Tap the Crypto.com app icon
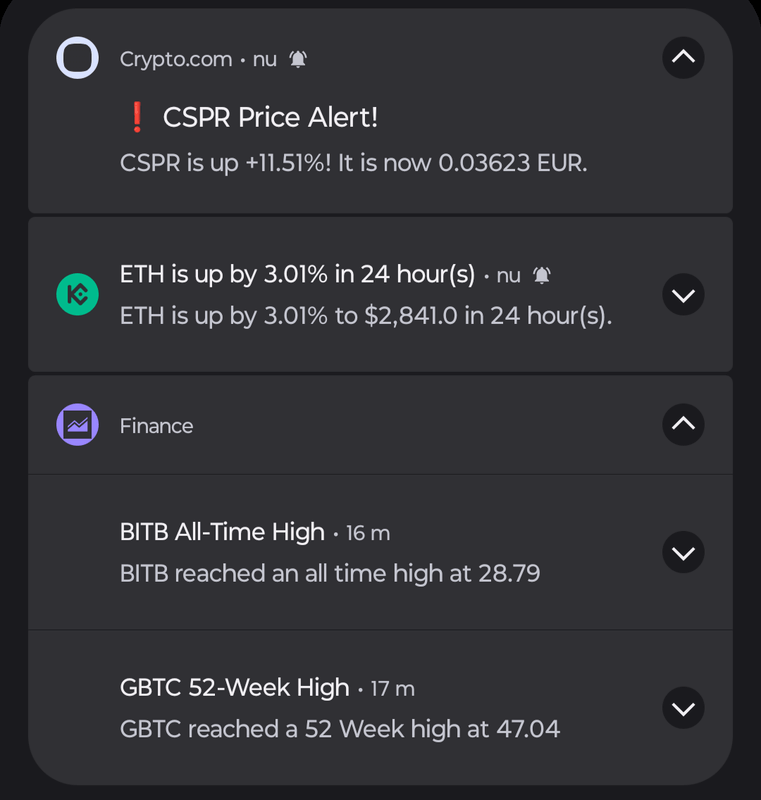The image size is (761, 800). [77, 58]
